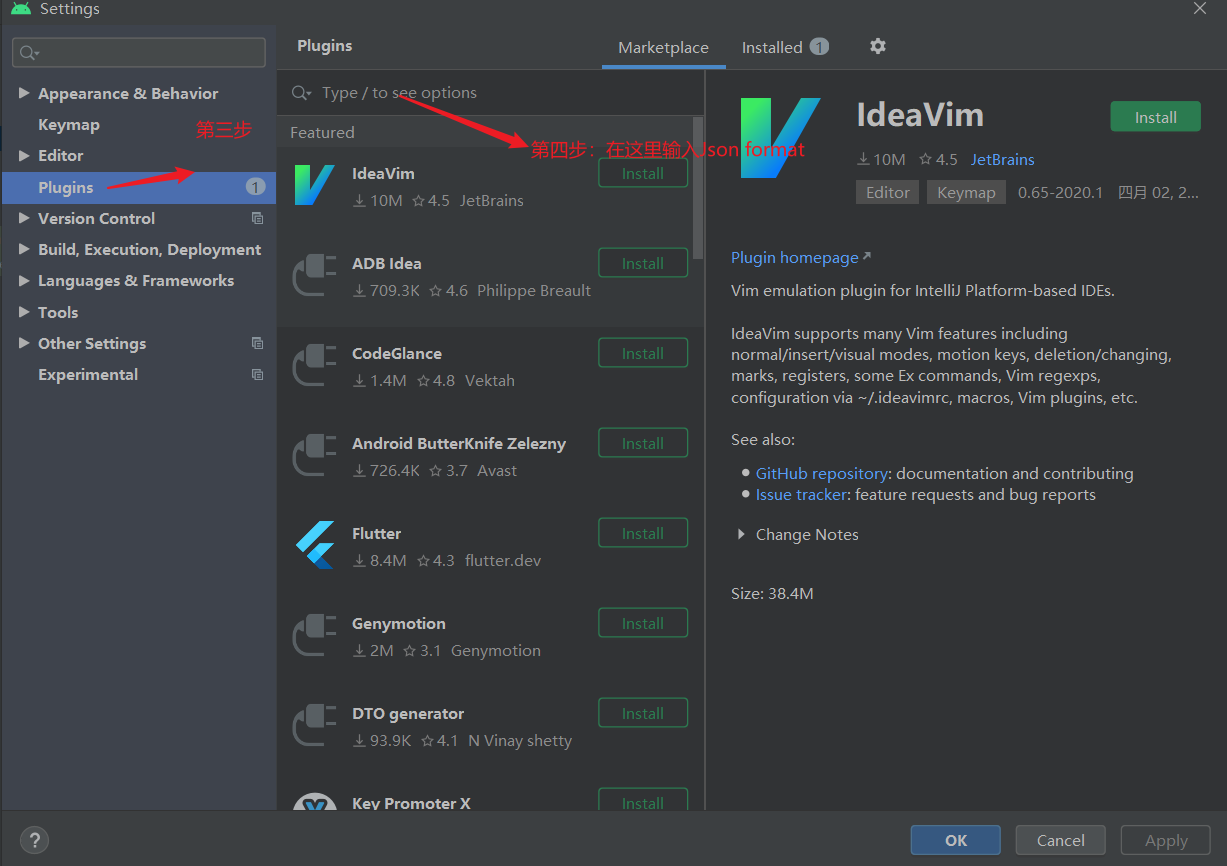The image size is (1227, 866).
Task: Focus the settings search field
Action: tap(139, 53)
